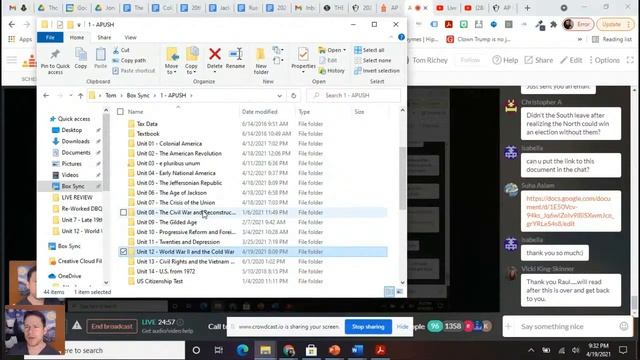The width and height of the screenshot is (640, 360).
Task: Open PowerPoint from the taskbar
Action: [334, 350]
